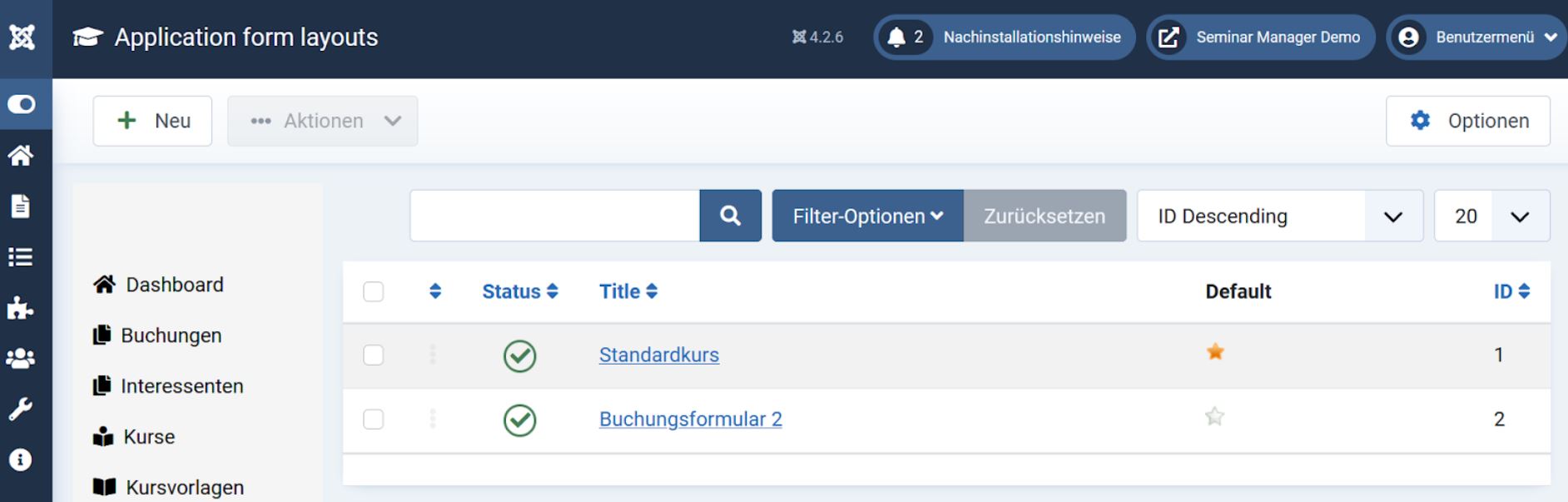Open the Components puzzle icon in sidebar
Viewport: 1568px width, 502px height.
21,308
